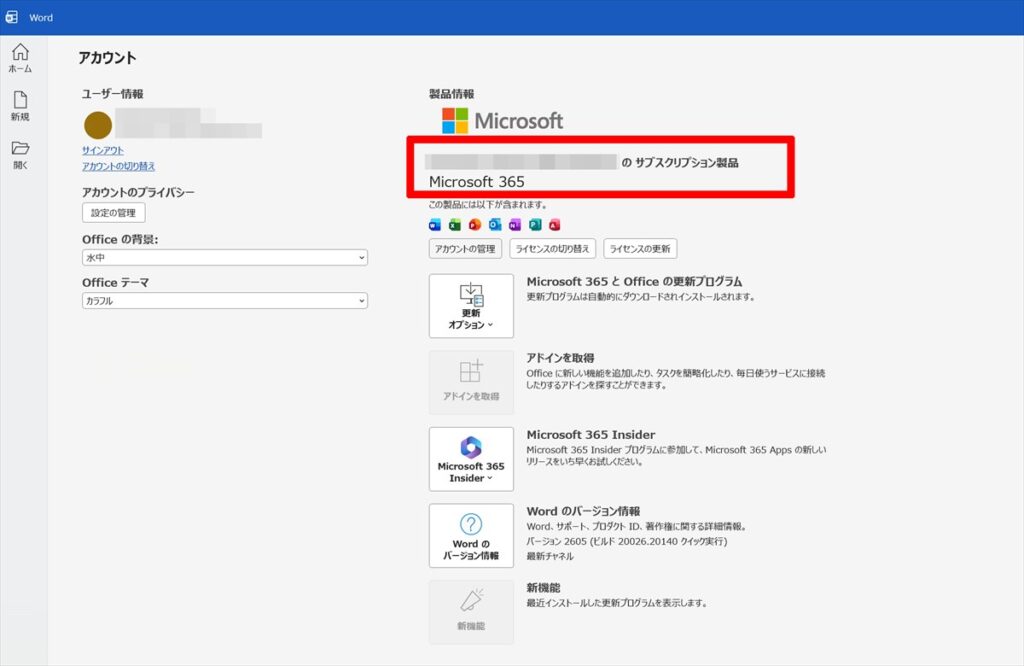Click the 製品情報 section heading
This screenshot has height=666, width=1024.
point(451,94)
